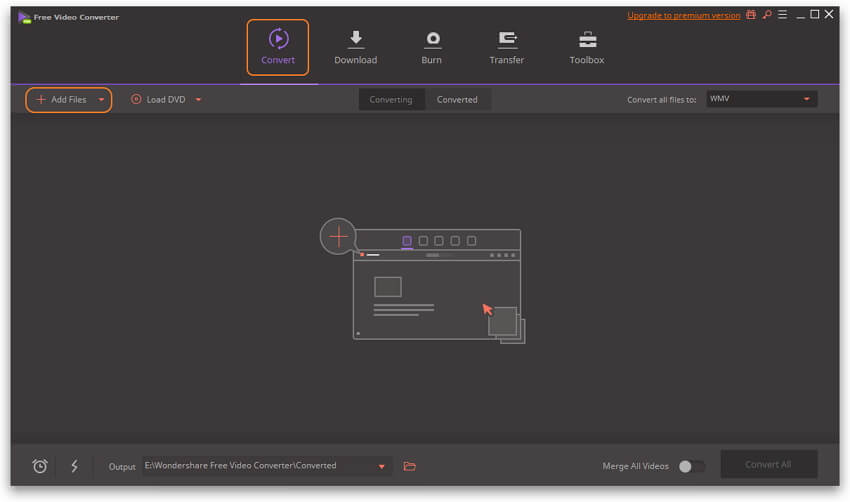Expand the Load DVD dropdown arrow
The image size is (850, 502).
(x=198, y=100)
